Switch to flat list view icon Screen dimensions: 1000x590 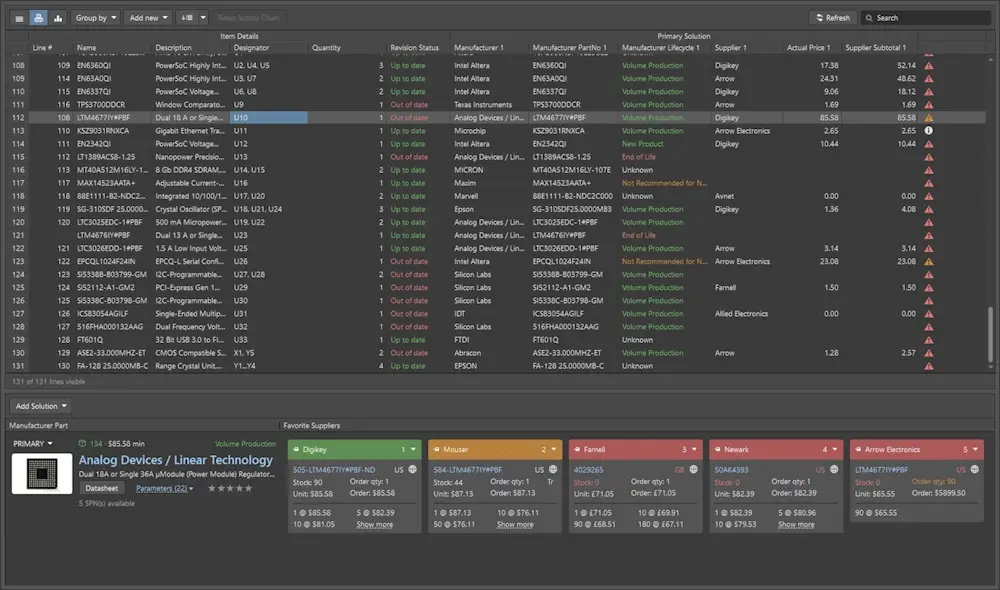(19, 18)
